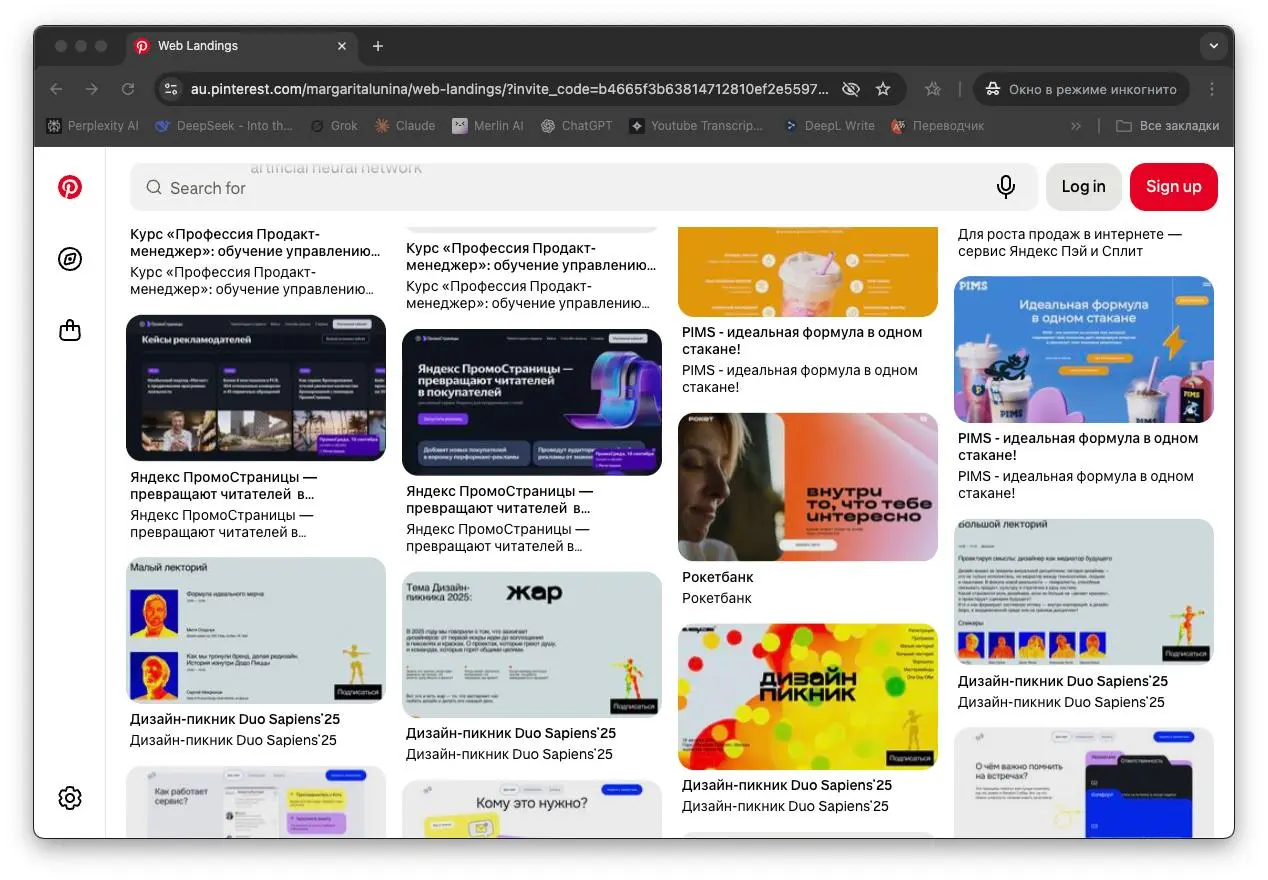Expand the tab search dropdown chevron
This screenshot has height=880, width=1268.
pos(1213,46)
